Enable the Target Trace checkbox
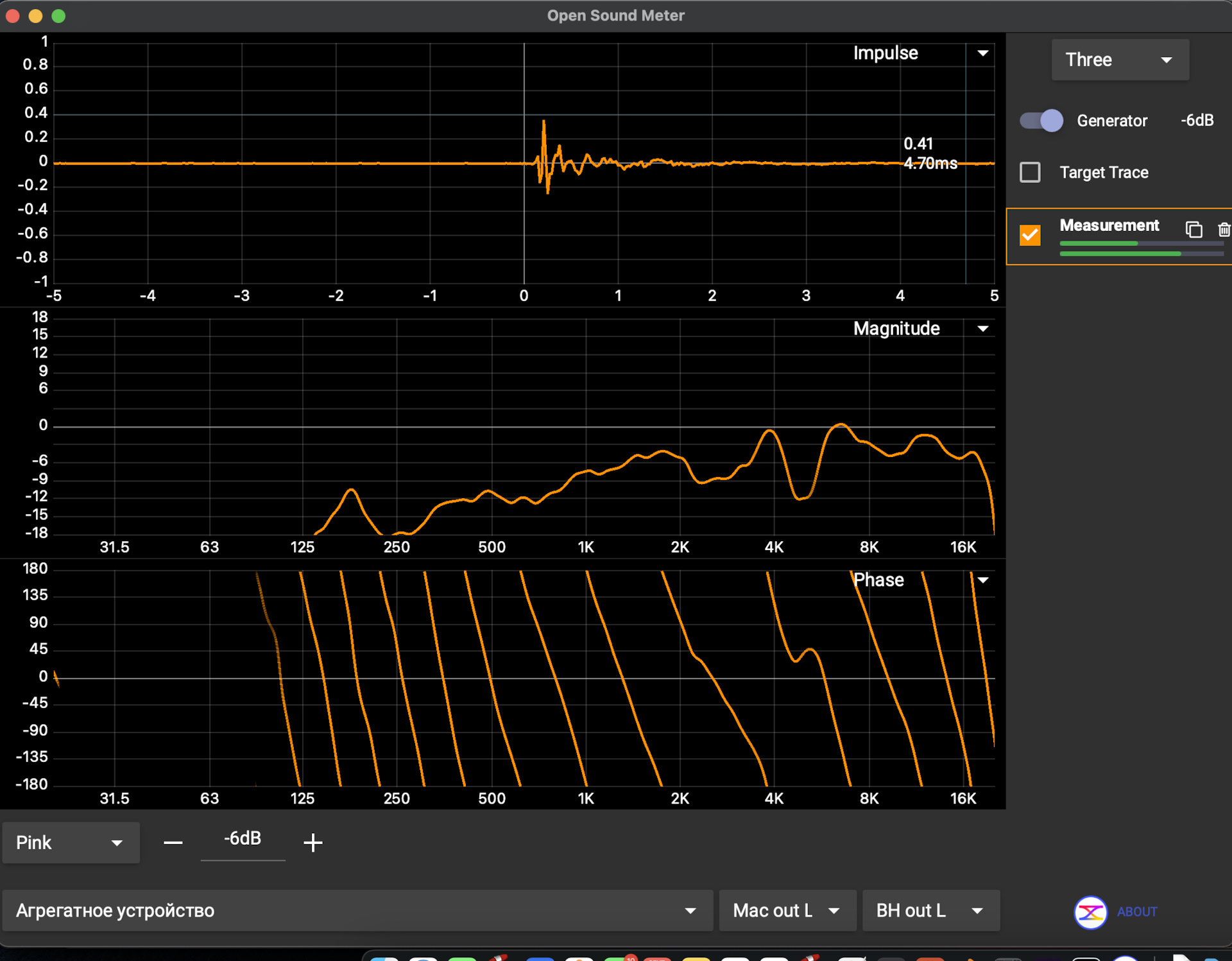1232x961 pixels. (1030, 172)
